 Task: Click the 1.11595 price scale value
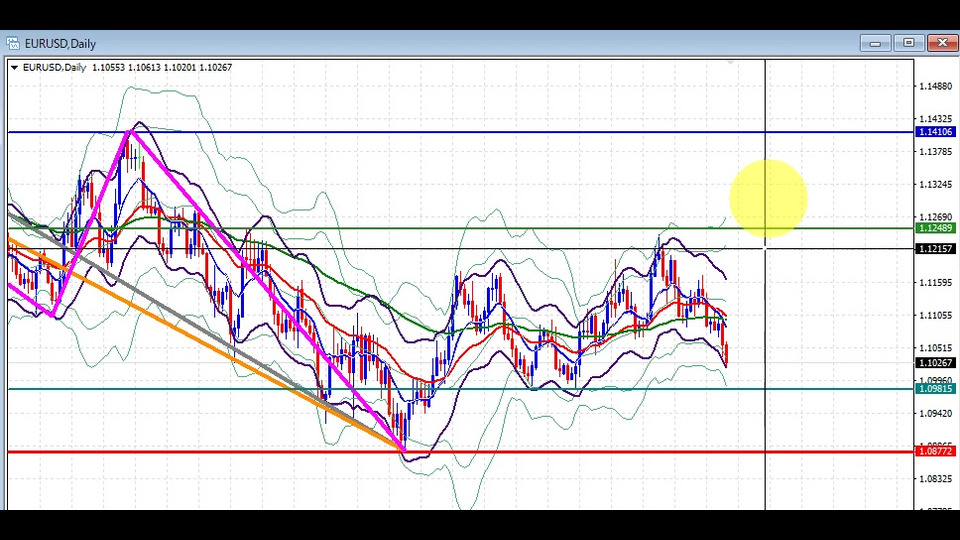(x=936, y=283)
